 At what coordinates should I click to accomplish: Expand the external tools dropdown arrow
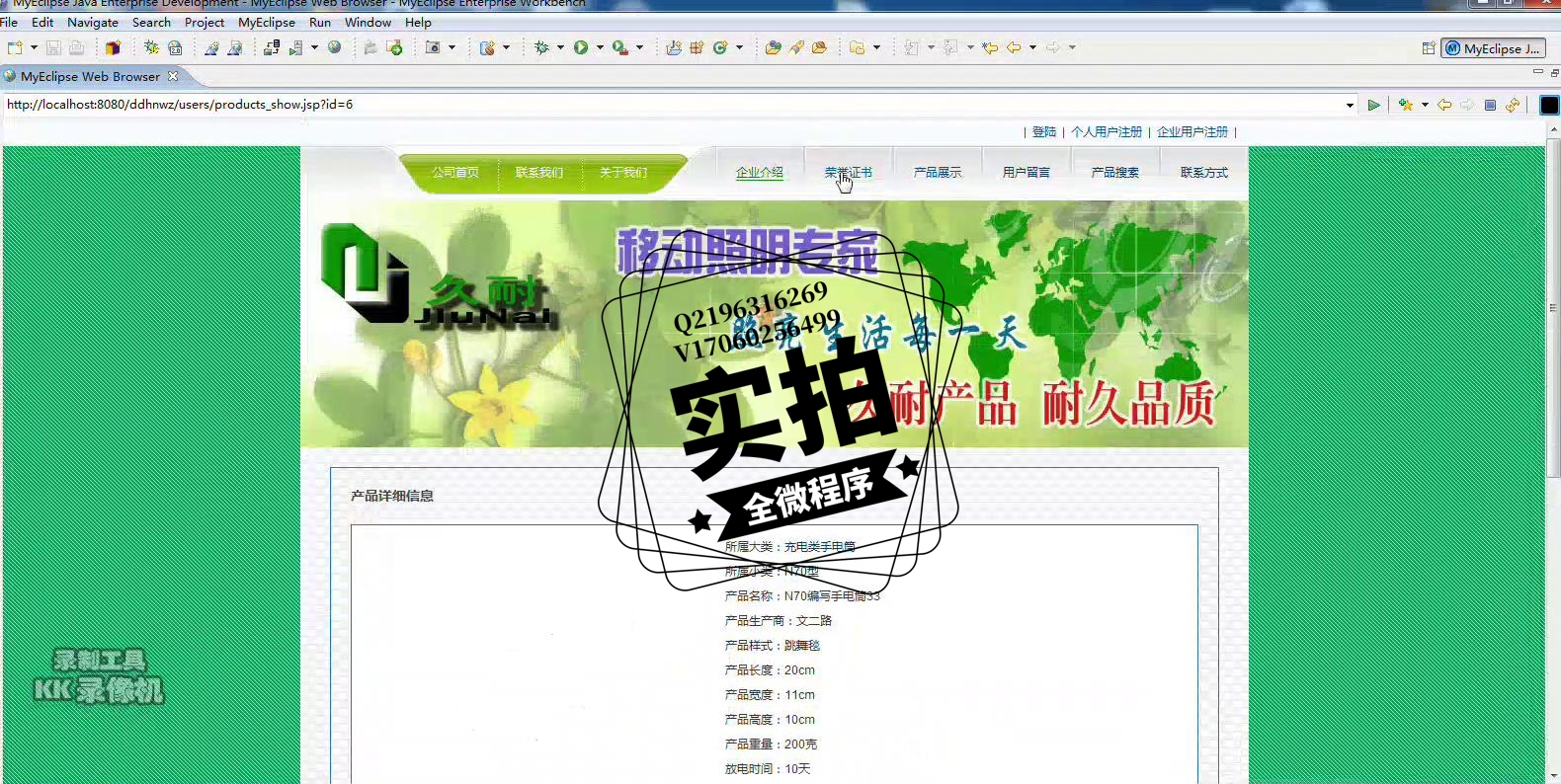click(x=639, y=47)
